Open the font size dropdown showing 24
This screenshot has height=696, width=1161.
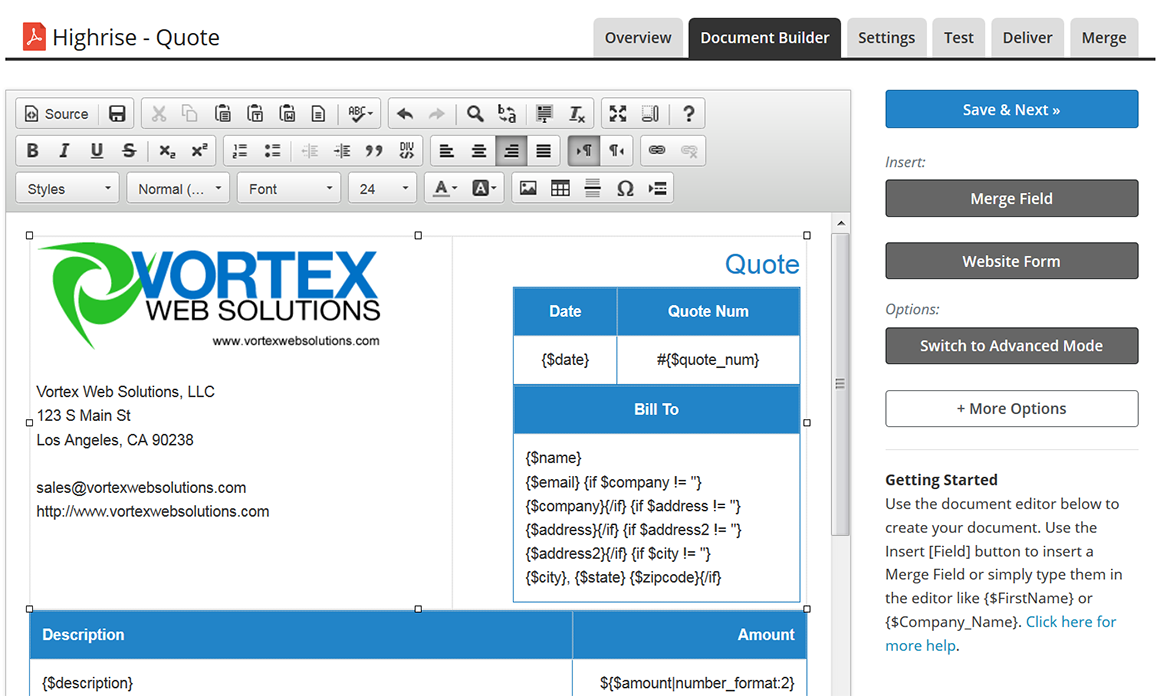click(381, 188)
